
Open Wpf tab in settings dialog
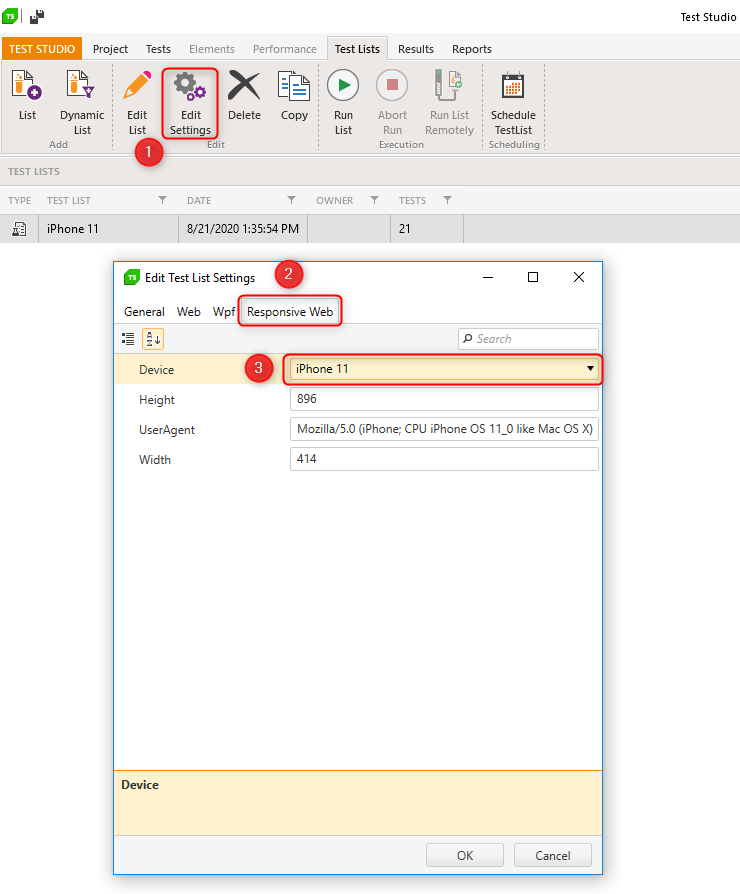coord(223,312)
